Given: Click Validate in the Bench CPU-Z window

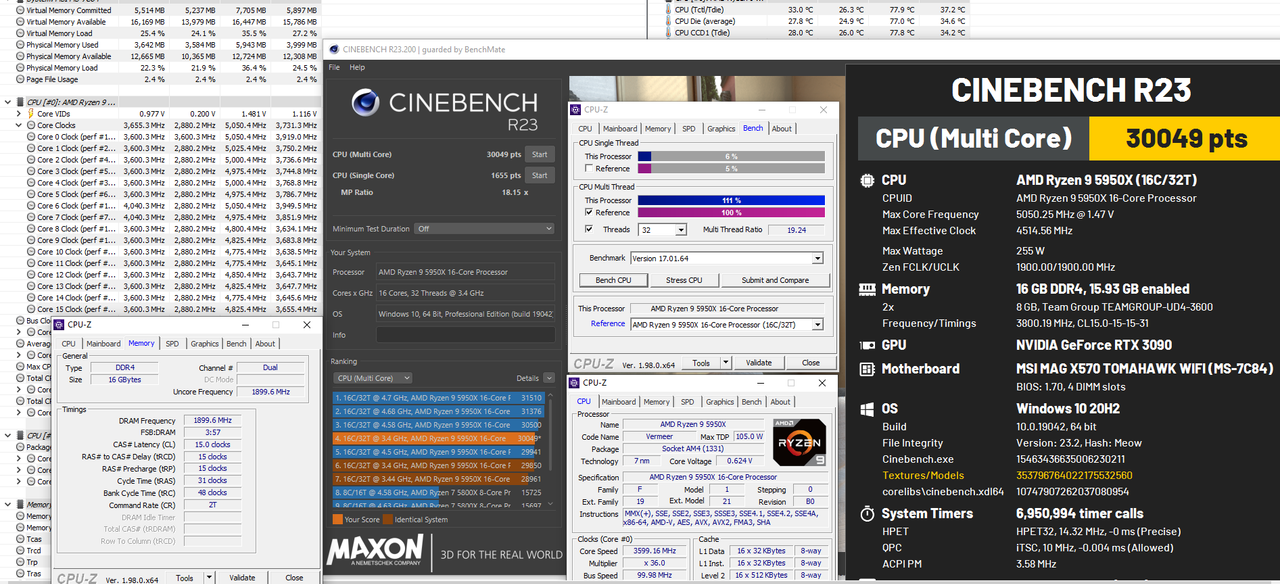Looking at the screenshot, I should pos(759,363).
